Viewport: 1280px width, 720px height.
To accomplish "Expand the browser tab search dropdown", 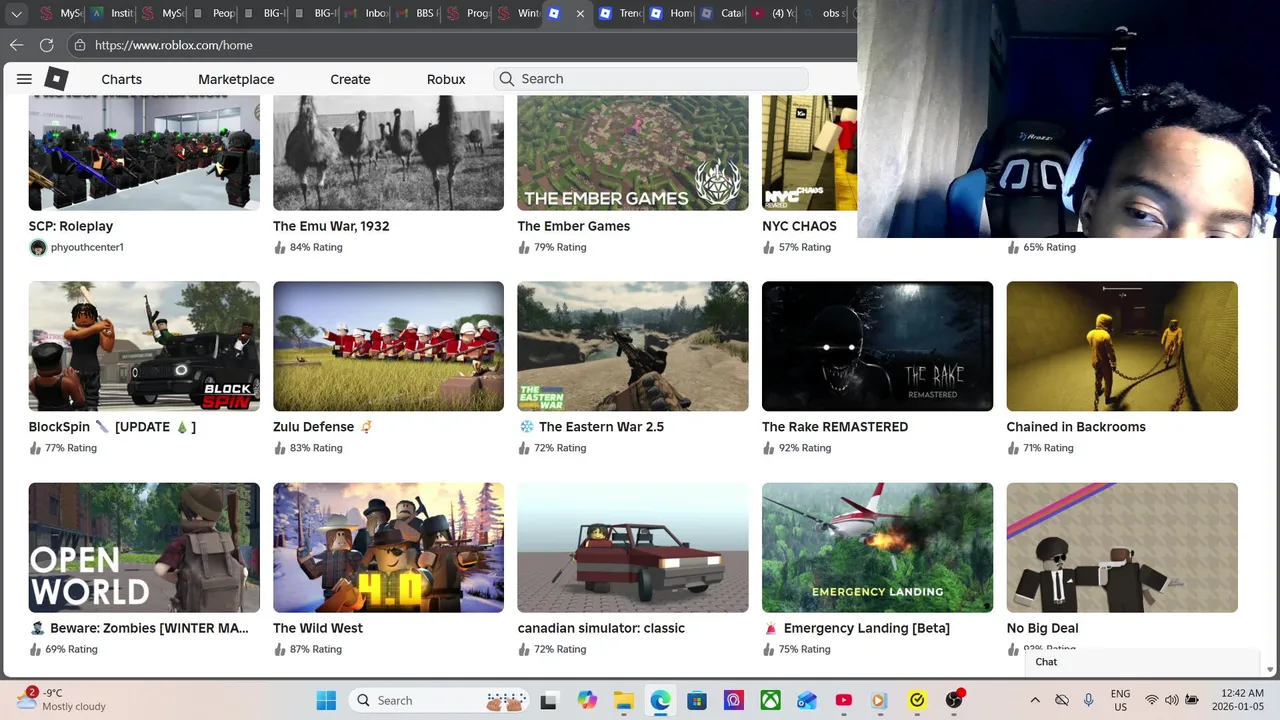I will coord(16,14).
